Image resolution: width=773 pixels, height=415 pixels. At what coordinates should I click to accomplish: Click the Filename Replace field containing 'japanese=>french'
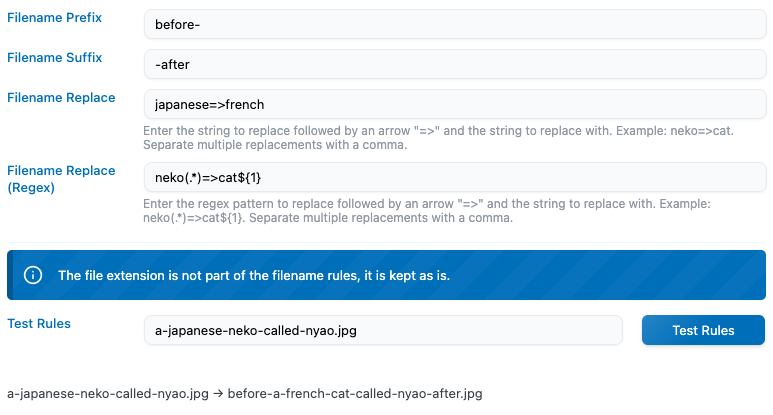click(x=455, y=104)
